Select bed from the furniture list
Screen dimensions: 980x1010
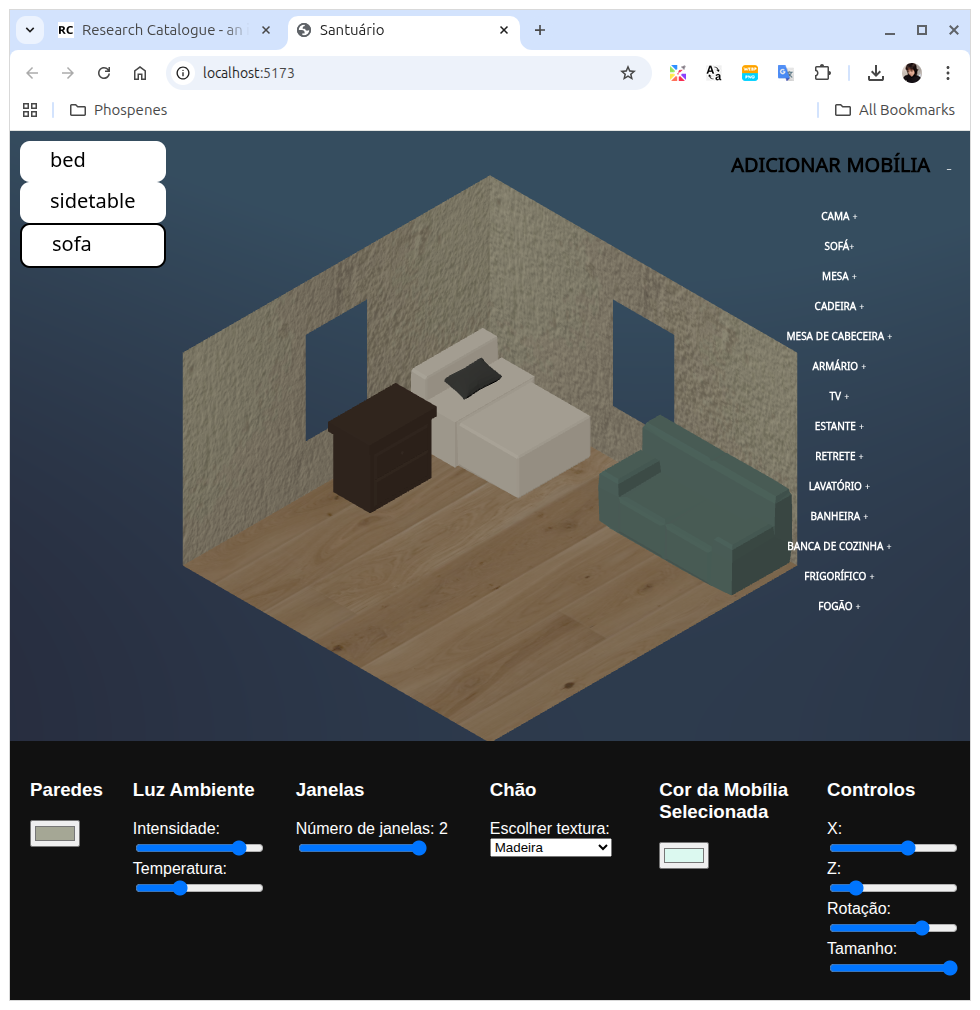(93, 161)
